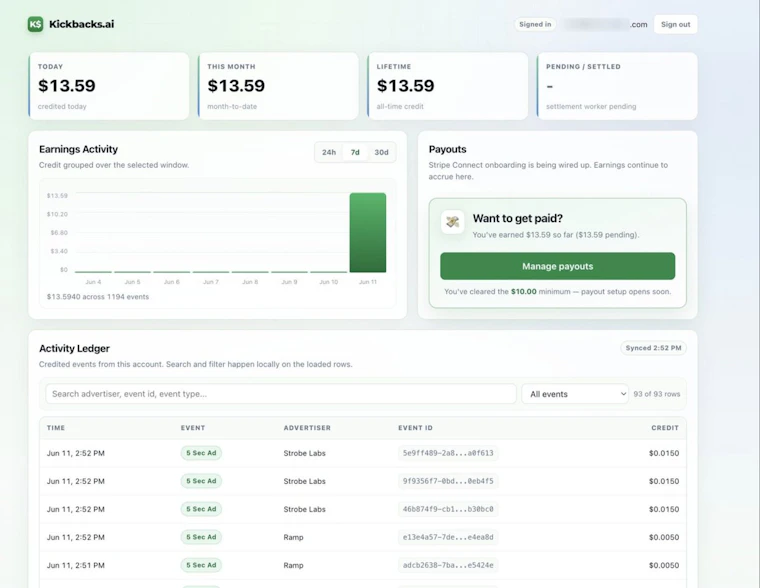The image size is (760, 588).
Task: Click the THIS MONTH earnings card
Action: (x=278, y=86)
